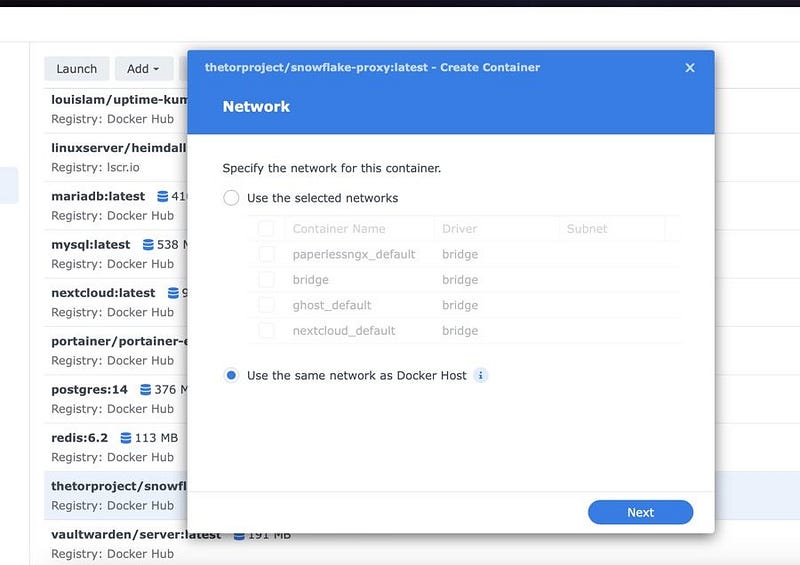Select the vaultwarden/server:latest image
Image resolution: width=800 pixels, height=565 pixels.
coord(116,544)
